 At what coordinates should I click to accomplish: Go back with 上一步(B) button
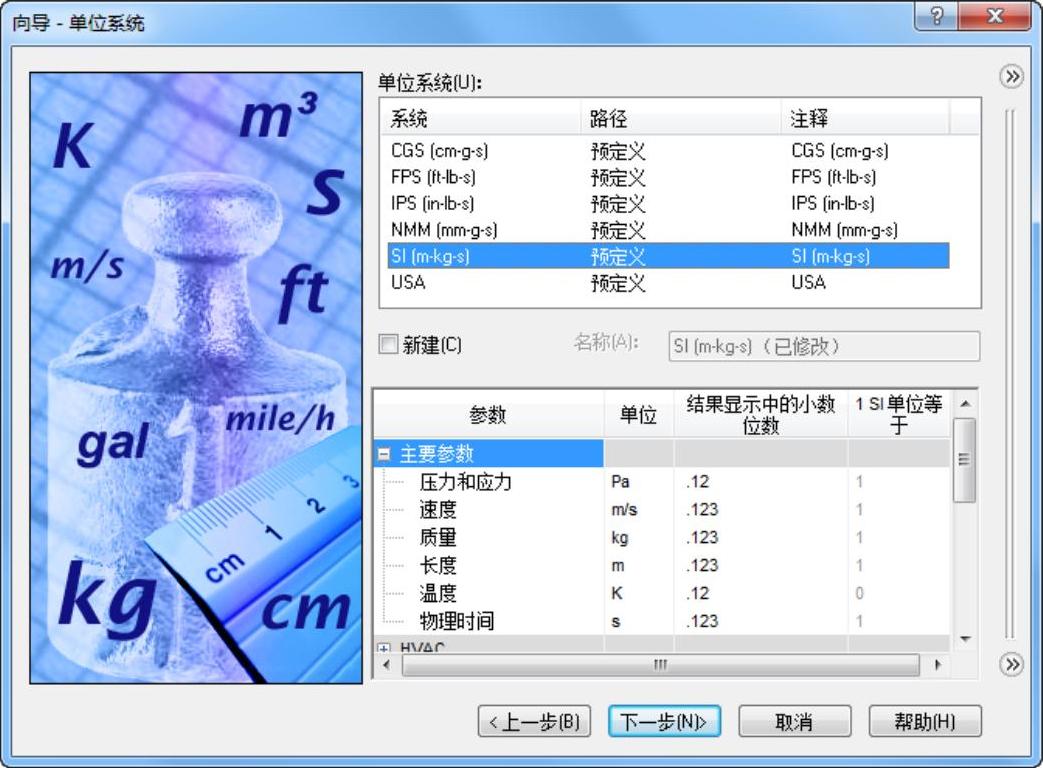click(534, 721)
